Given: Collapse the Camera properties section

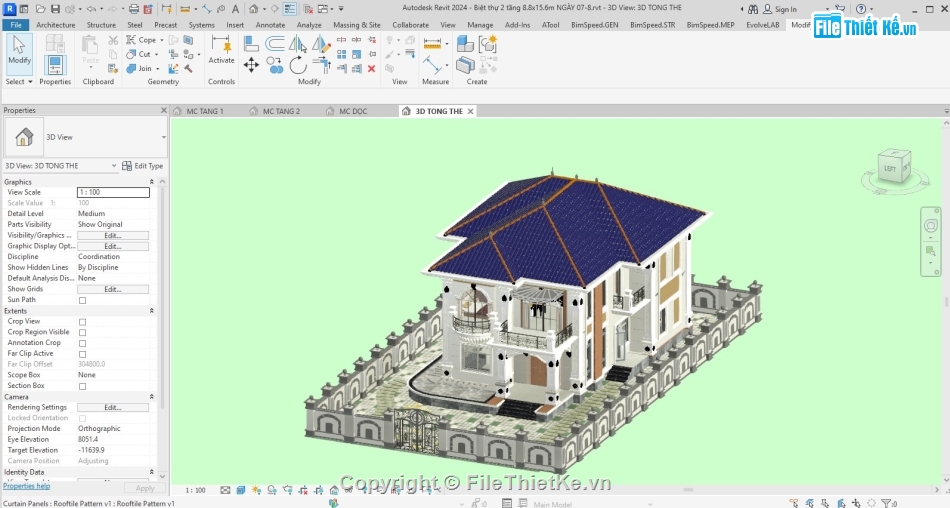Looking at the screenshot, I should tap(151, 397).
